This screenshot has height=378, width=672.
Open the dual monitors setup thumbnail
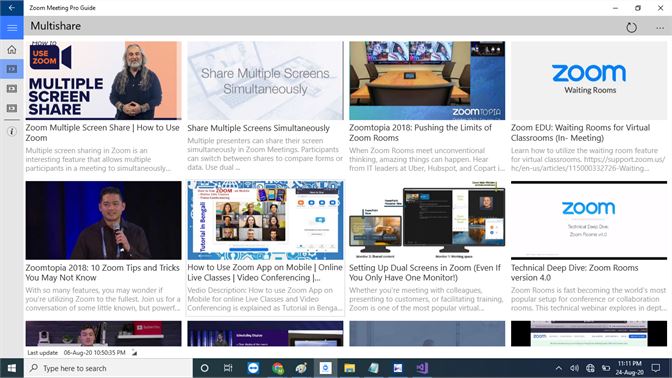(427, 220)
